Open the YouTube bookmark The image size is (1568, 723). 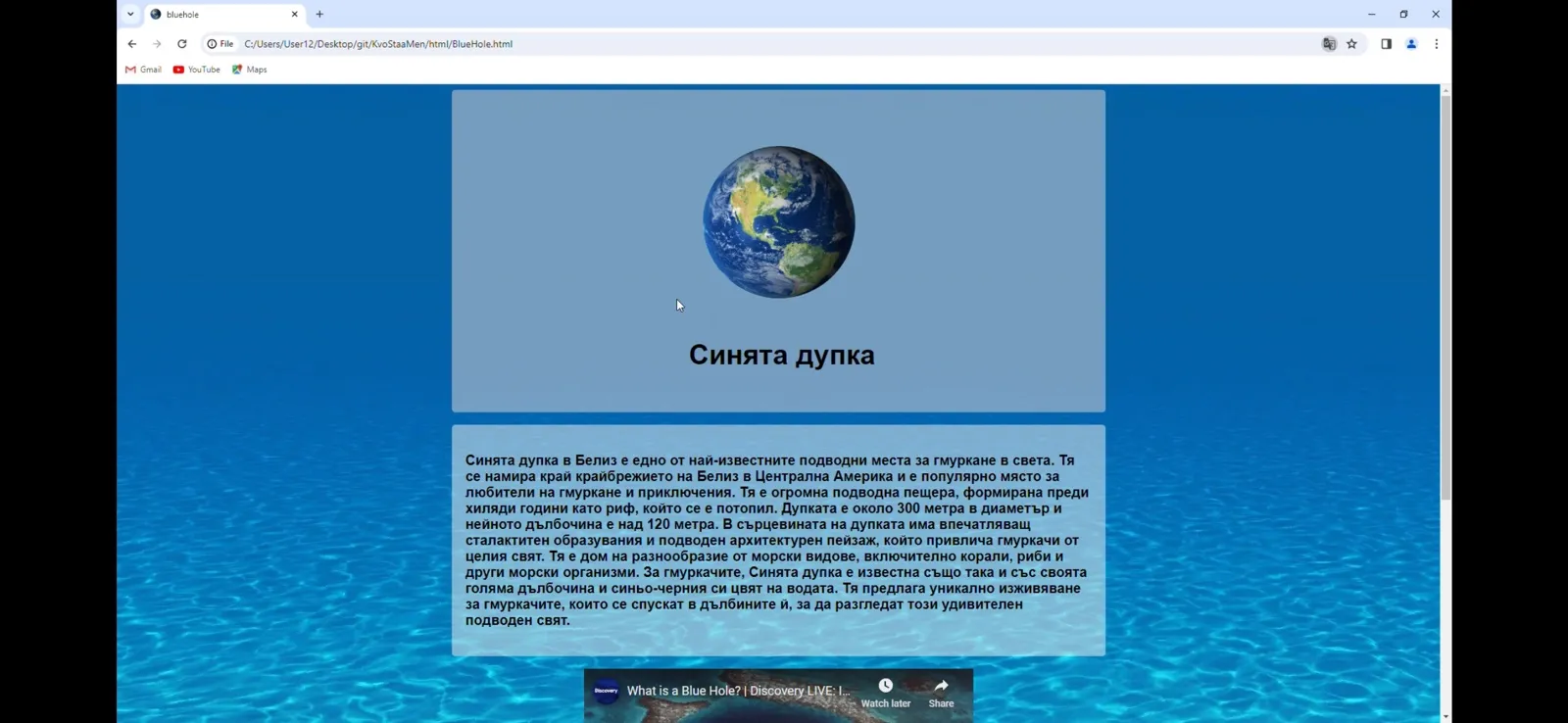coord(196,70)
